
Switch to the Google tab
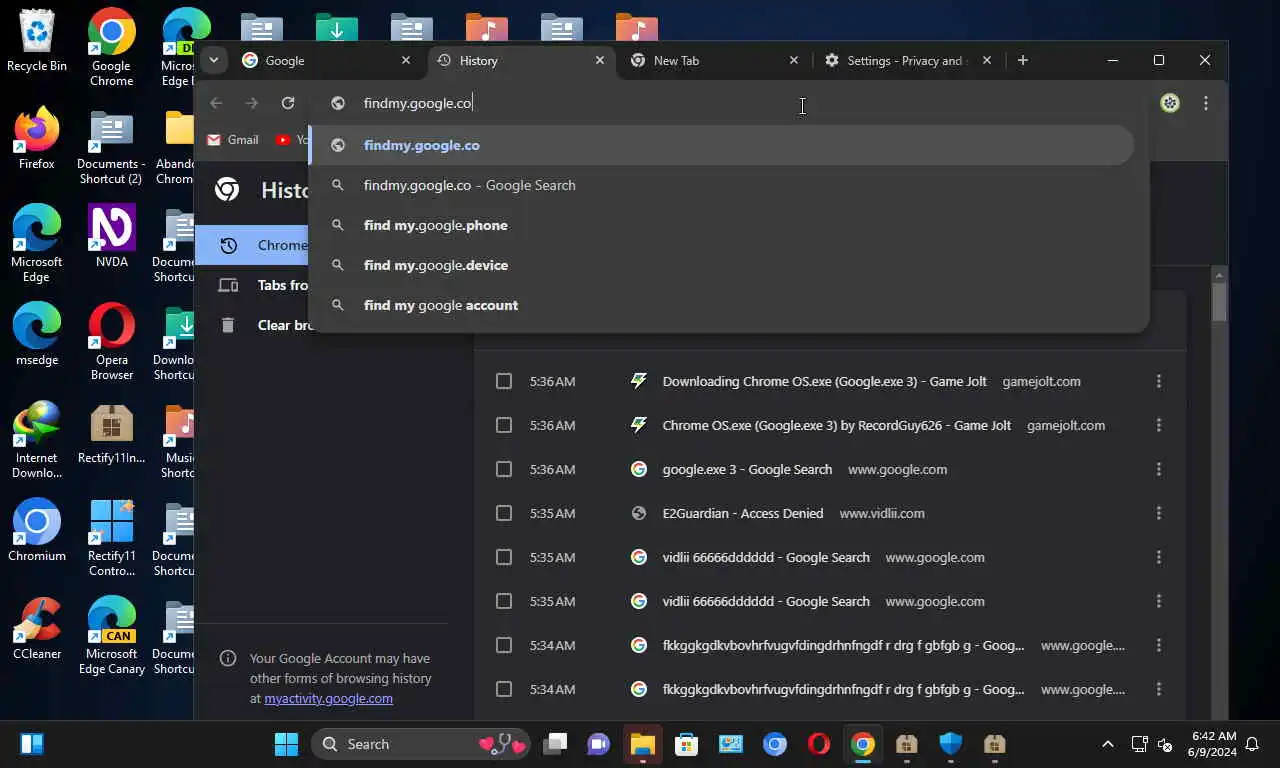click(x=328, y=60)
